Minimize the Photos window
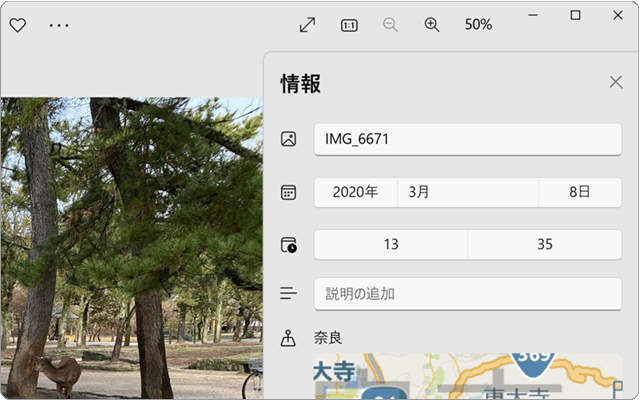 click(x=533, y=16)
